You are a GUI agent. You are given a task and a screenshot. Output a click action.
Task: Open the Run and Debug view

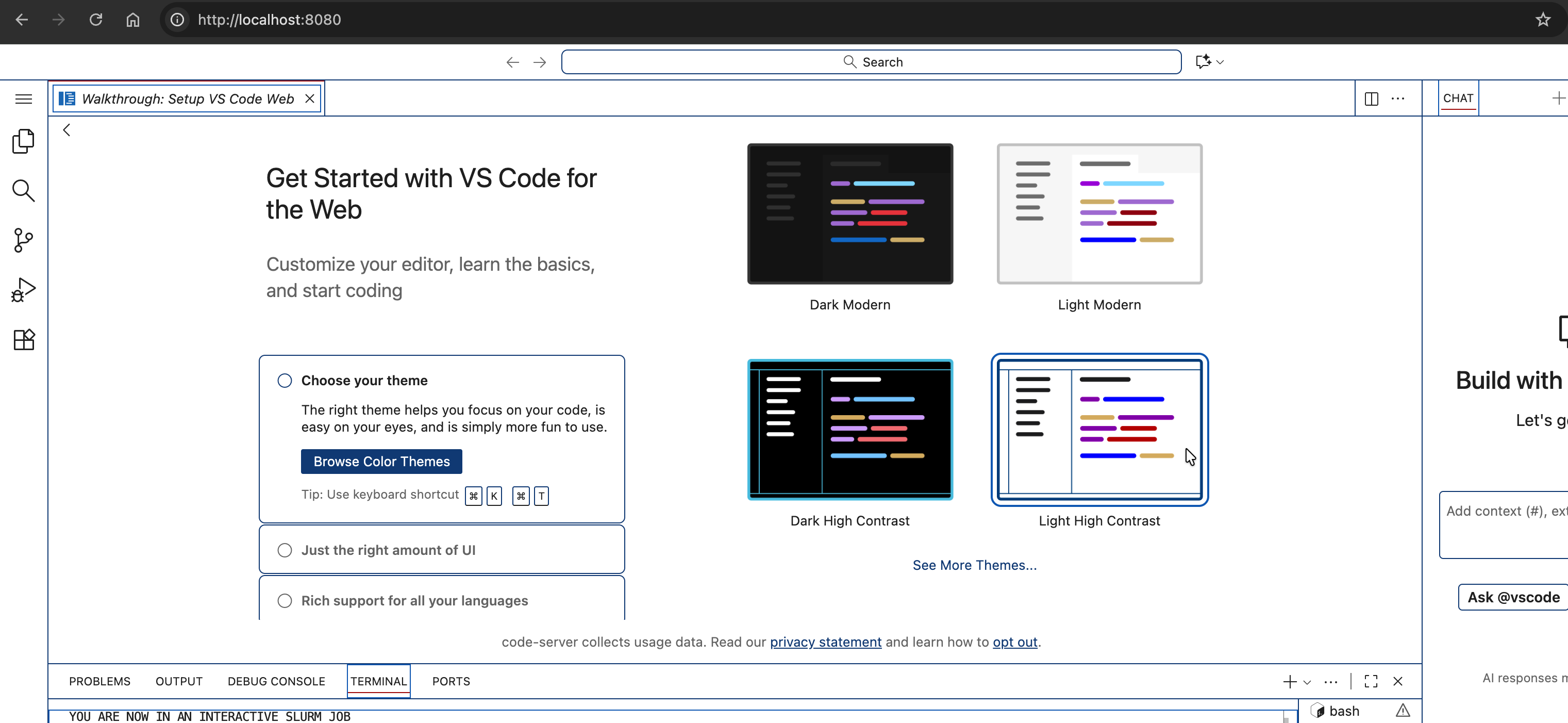(23, 289)
